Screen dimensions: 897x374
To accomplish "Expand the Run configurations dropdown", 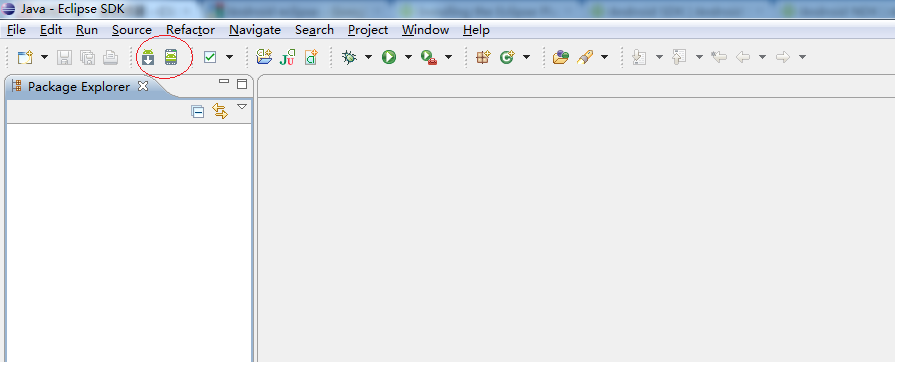I will tap(408, 57).
